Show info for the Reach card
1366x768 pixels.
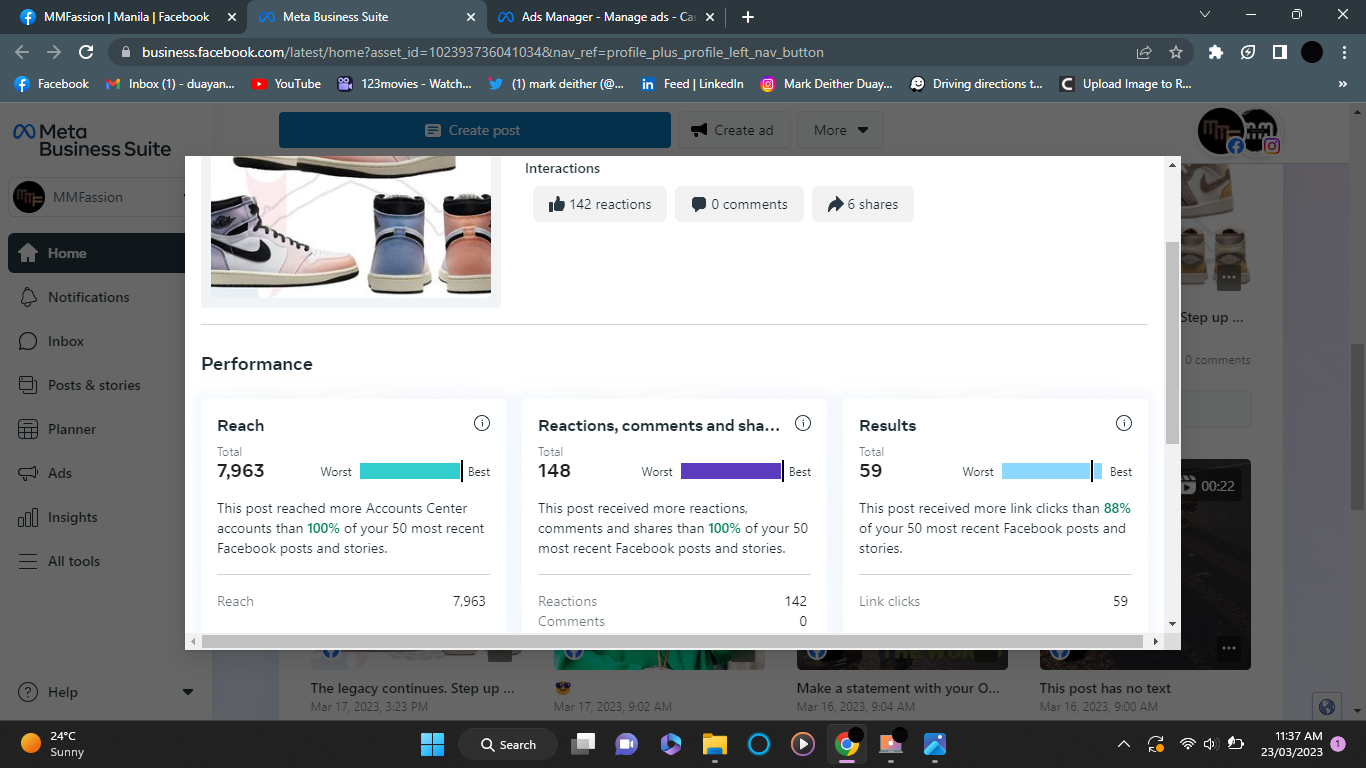[482, 423]
